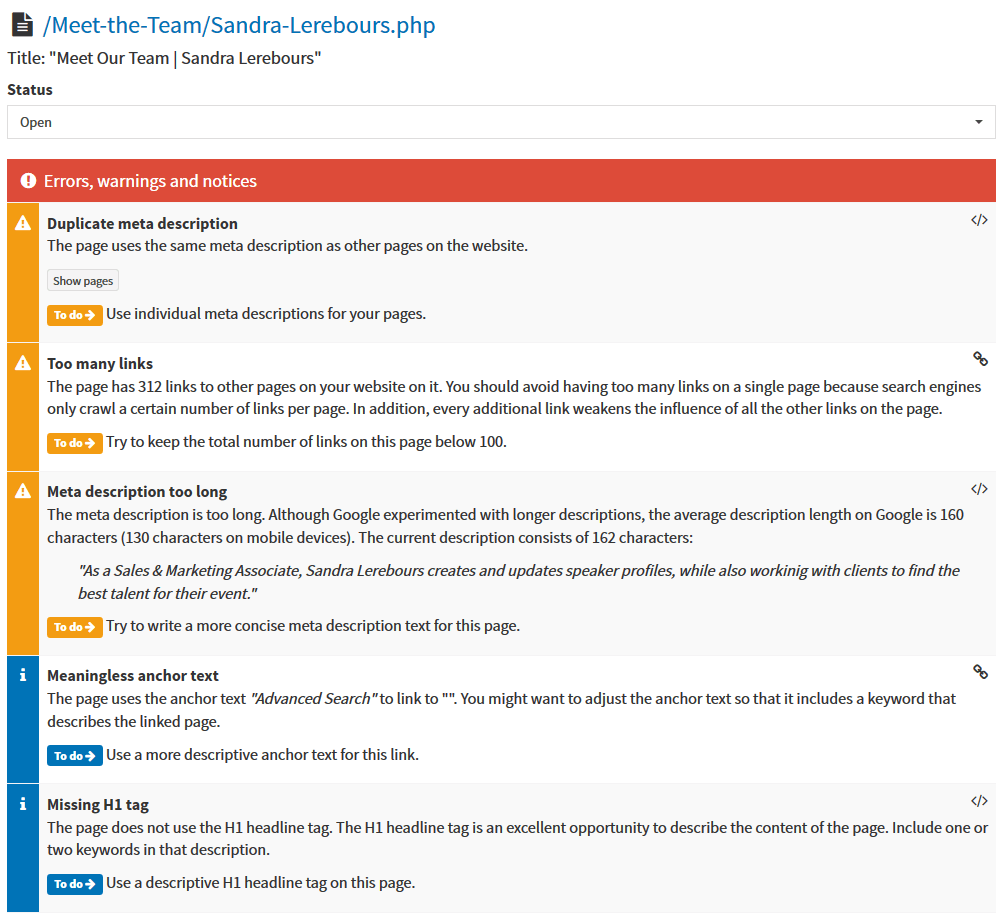
Task: Click To do under Meta description too long
Action: [x=75, y=627]
